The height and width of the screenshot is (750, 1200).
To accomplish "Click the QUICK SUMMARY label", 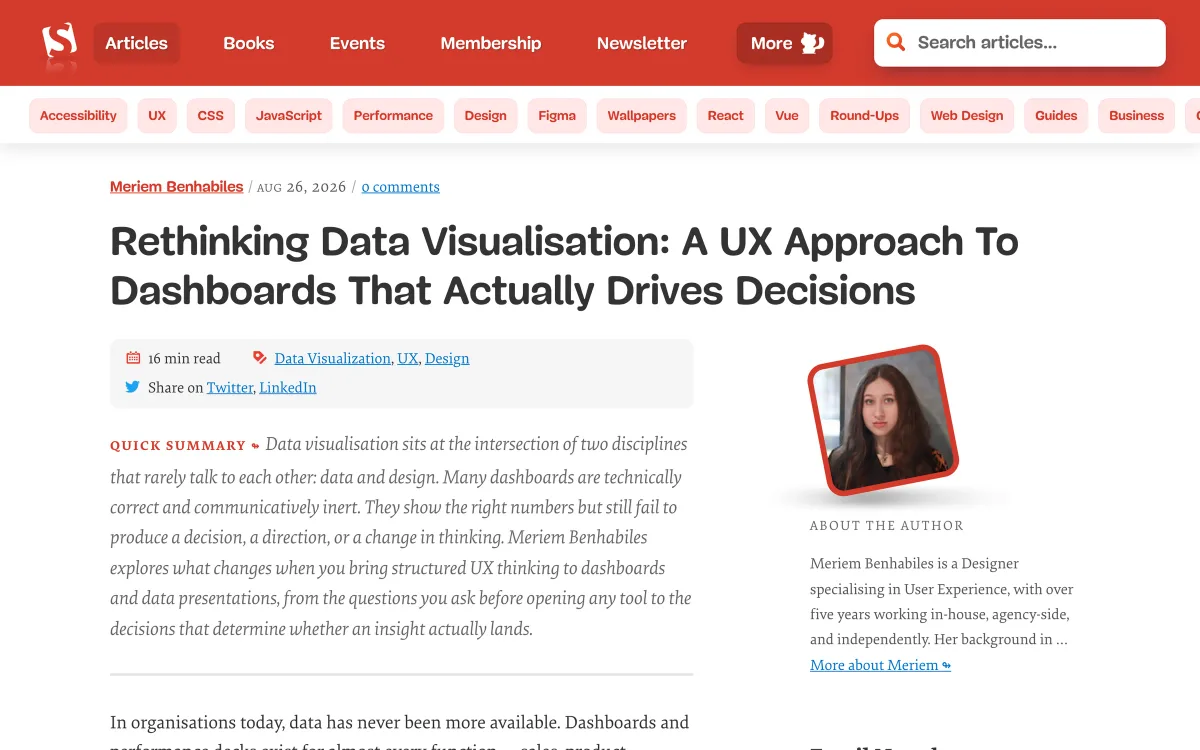I will (178, 446).
